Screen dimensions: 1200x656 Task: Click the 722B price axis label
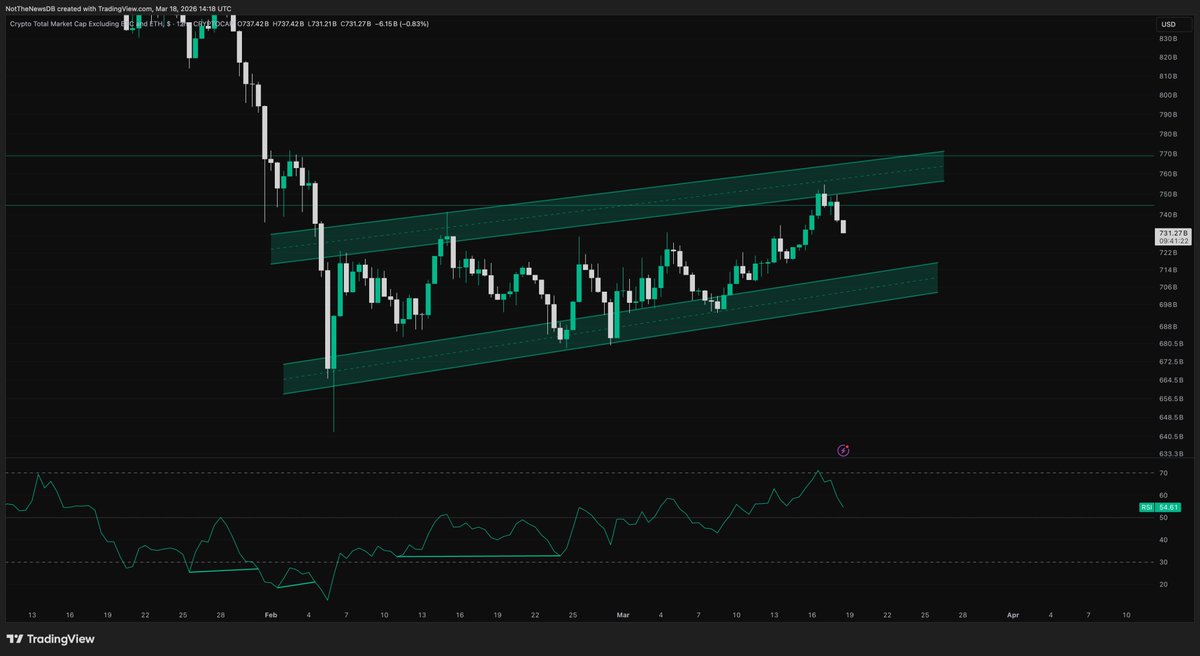pos(1168,252)
